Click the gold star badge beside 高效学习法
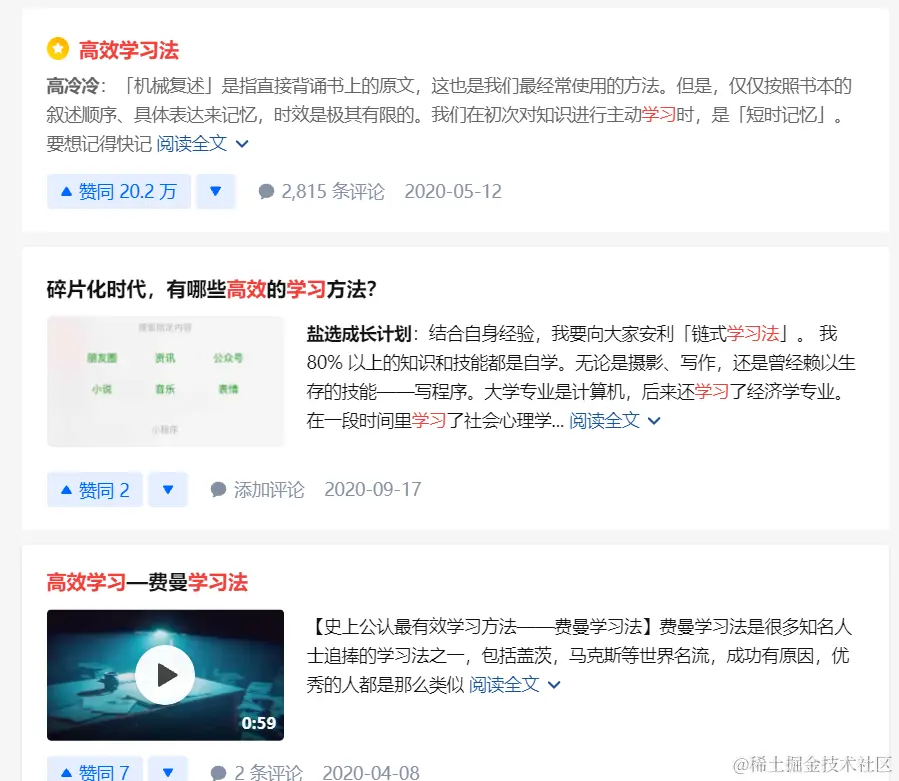The width and height of the screenshot is (899, 781). click(58, 49)
